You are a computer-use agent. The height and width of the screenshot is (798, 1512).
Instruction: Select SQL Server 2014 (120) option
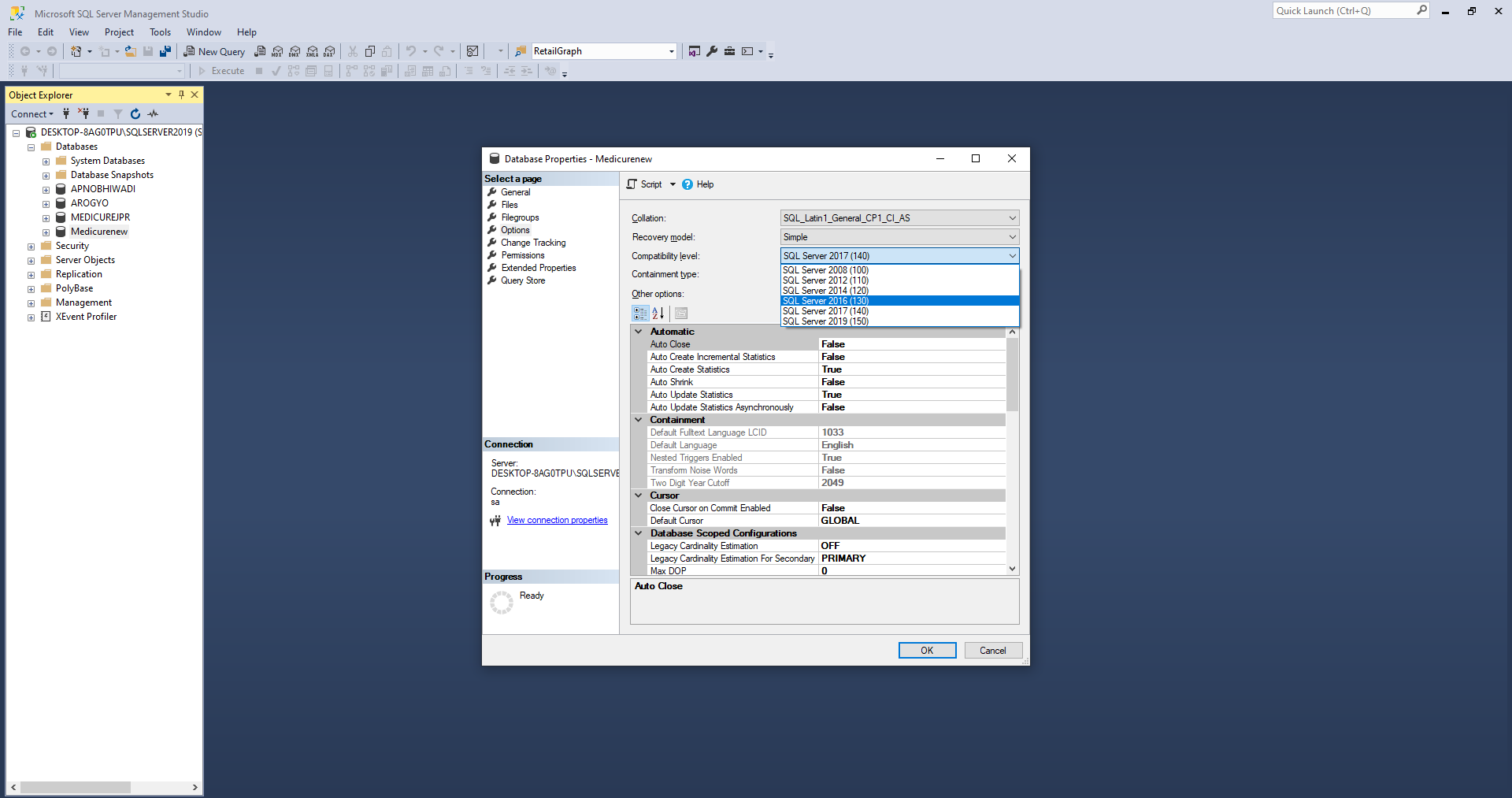[899, 291]
